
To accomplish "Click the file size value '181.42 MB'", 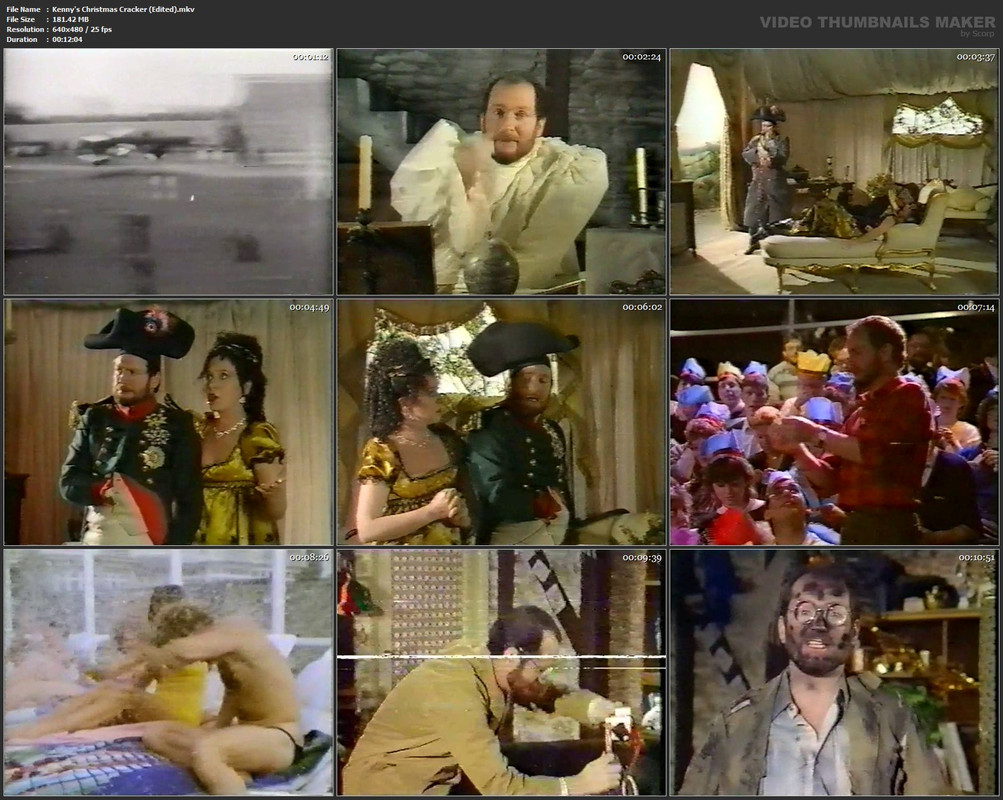I will 70,19.
